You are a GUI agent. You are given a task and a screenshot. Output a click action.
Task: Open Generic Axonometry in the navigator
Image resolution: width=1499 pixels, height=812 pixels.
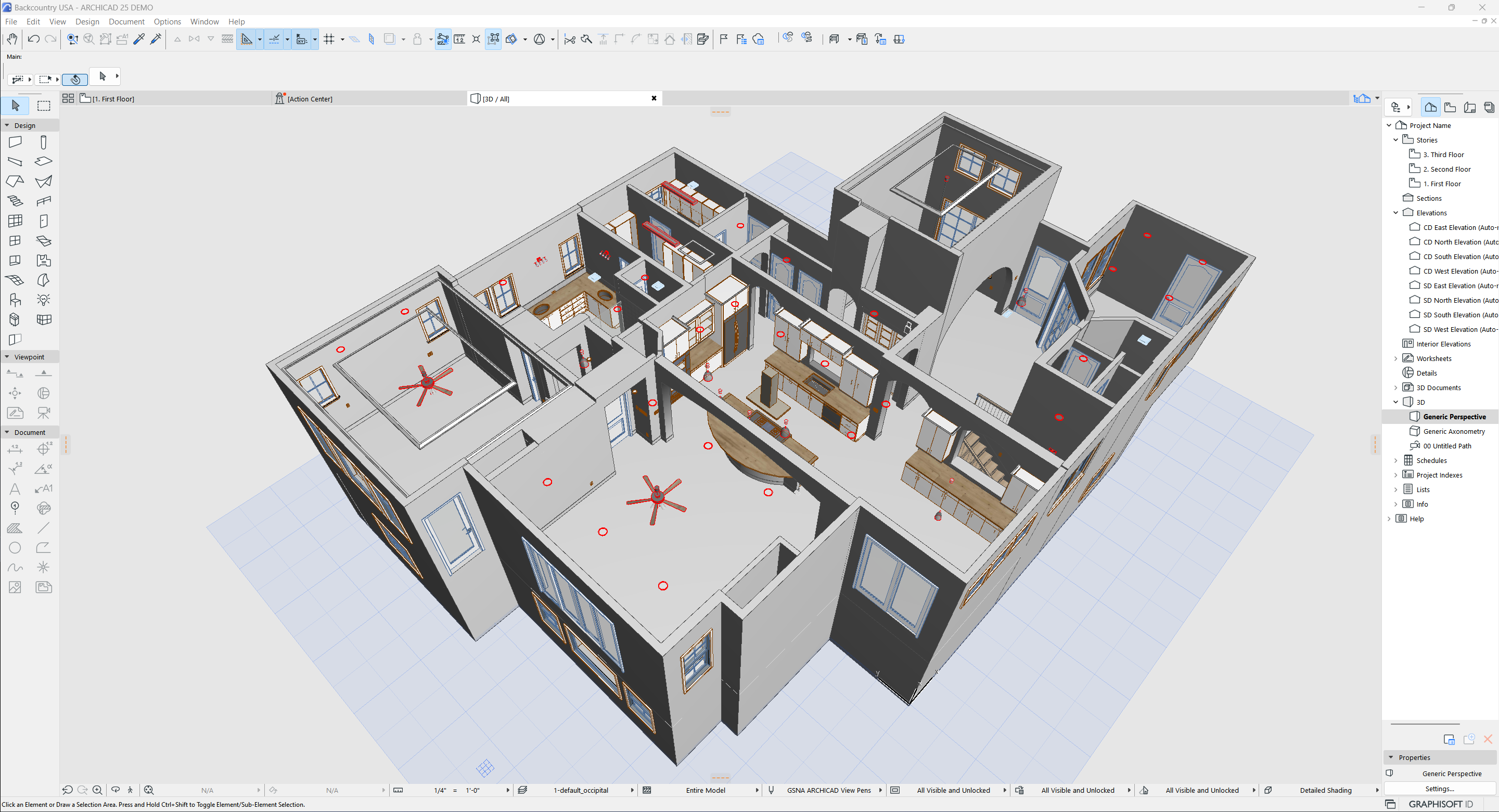[1454, 432]
